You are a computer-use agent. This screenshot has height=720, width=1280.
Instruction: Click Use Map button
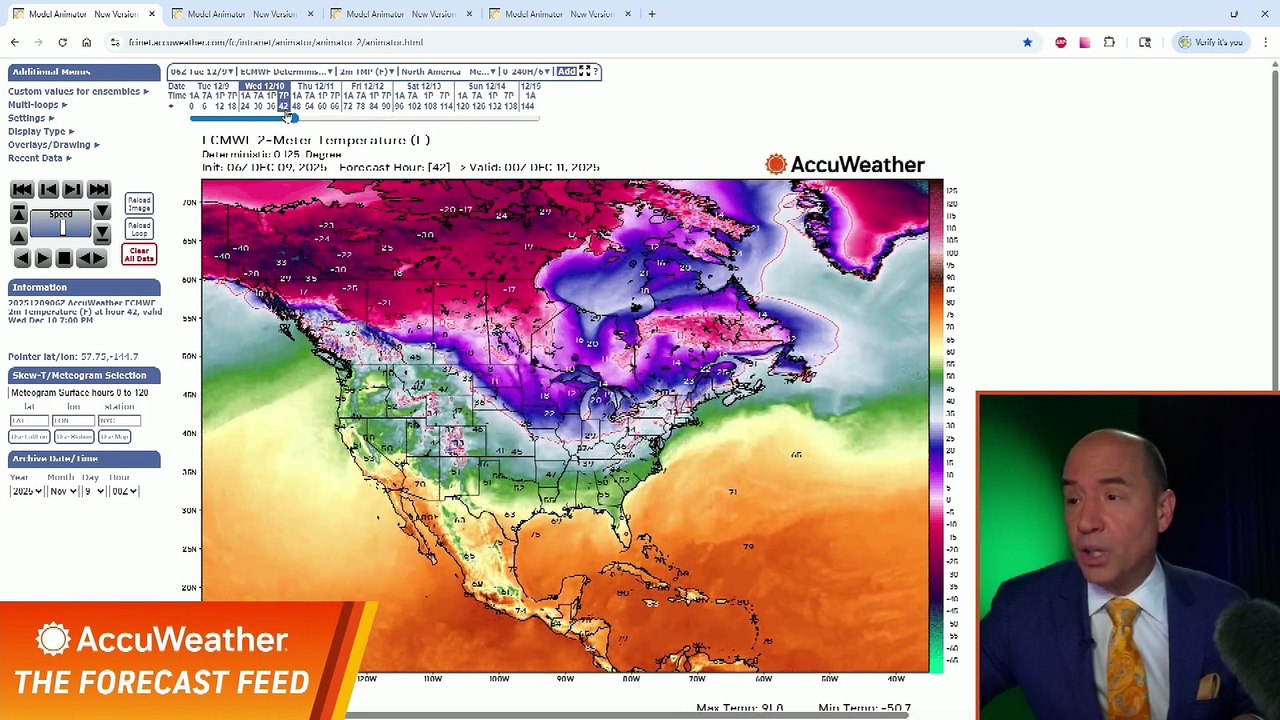click(x=115, y=437)
